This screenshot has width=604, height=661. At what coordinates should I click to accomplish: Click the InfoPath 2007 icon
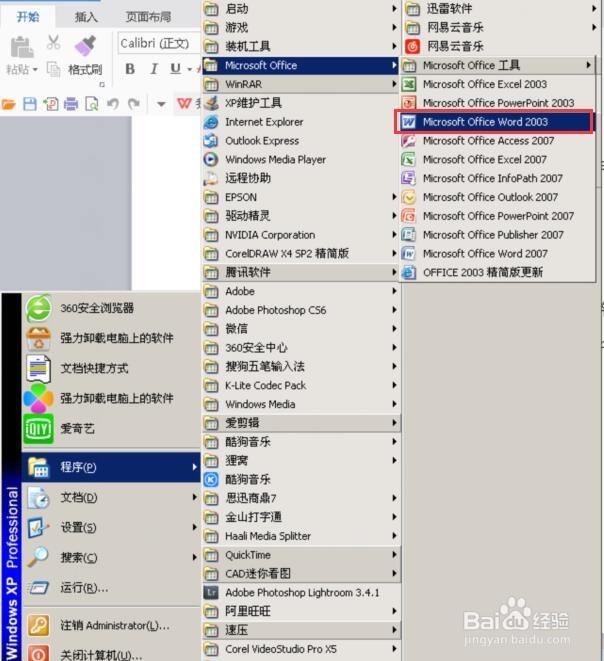(409, 178)
